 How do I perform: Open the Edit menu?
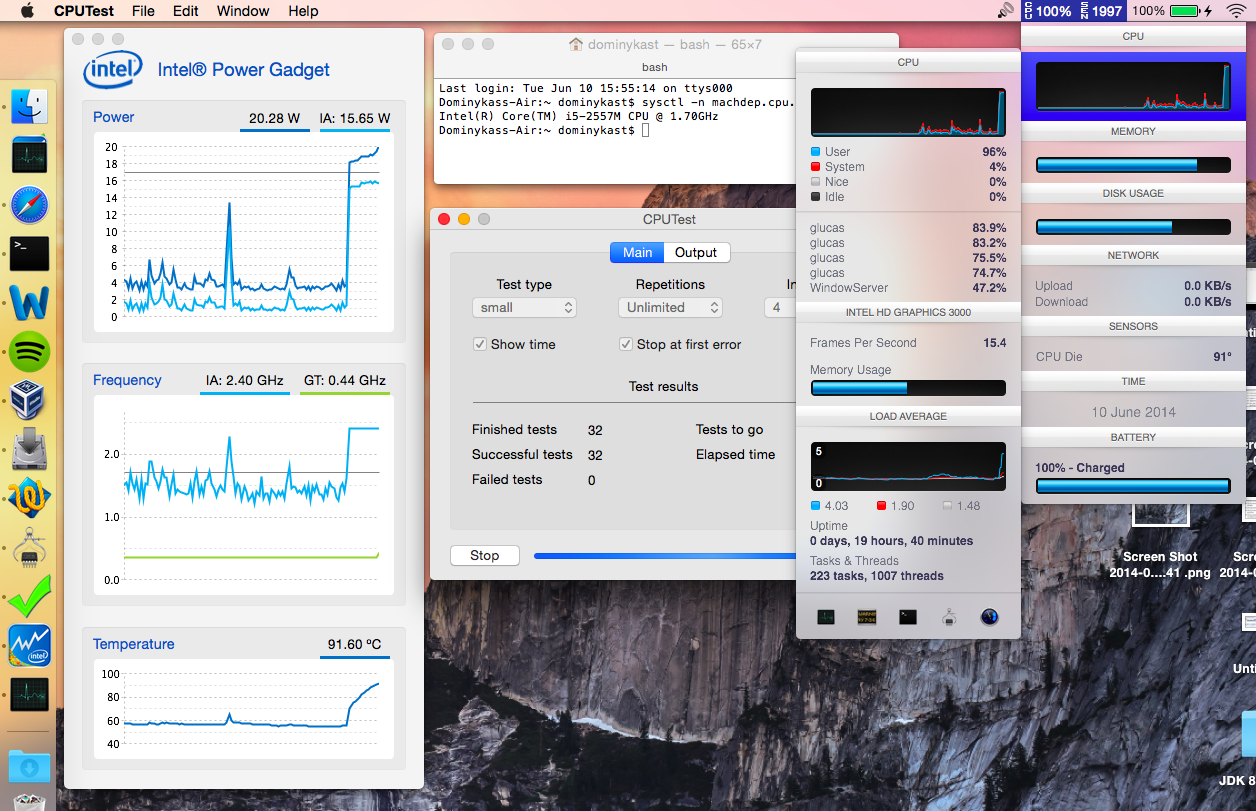[x=185, y=11]
